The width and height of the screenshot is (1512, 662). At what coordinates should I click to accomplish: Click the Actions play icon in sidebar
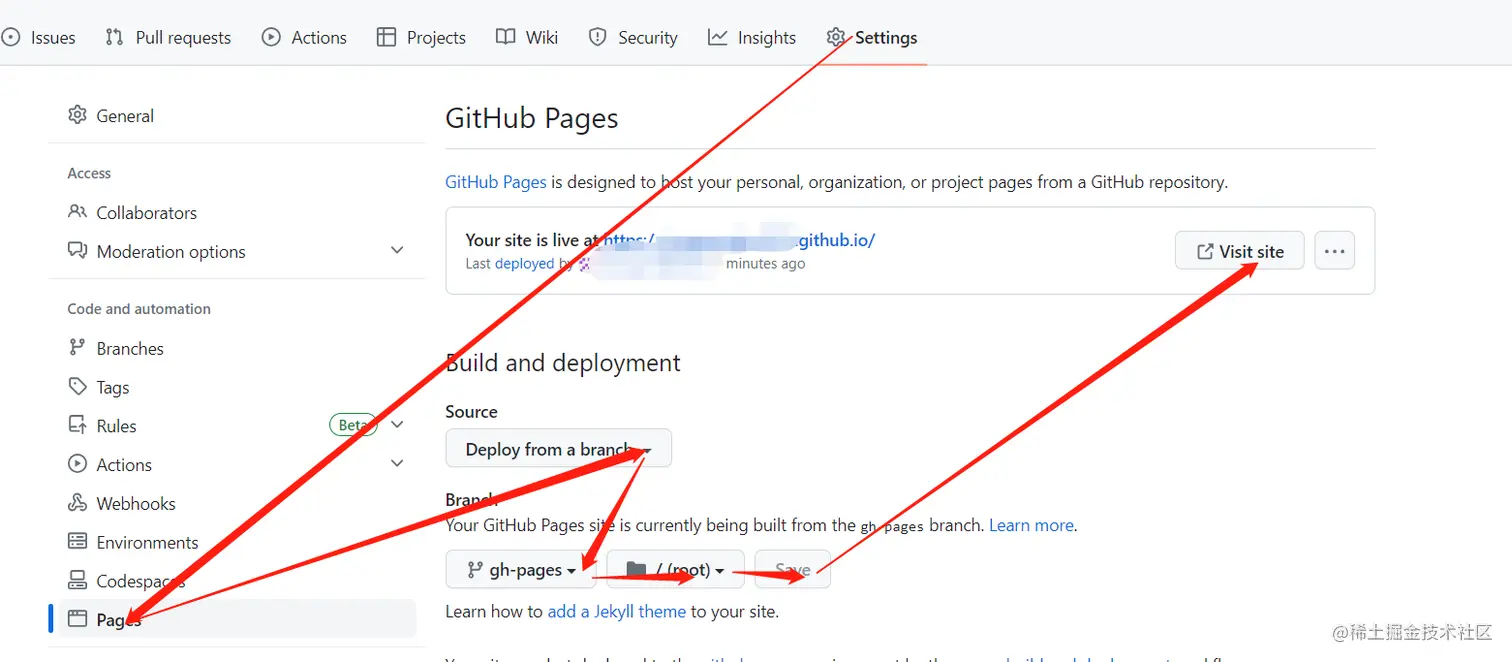click(77, 464)
